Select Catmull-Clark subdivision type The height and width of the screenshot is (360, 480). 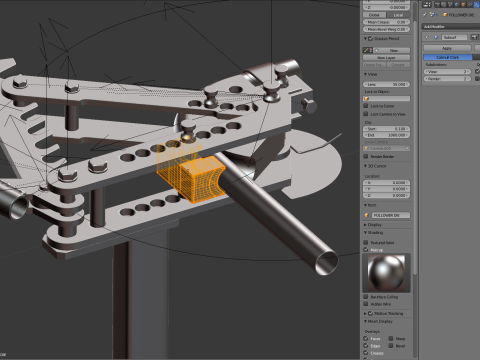pyautogui.click(x=448, y=57)
